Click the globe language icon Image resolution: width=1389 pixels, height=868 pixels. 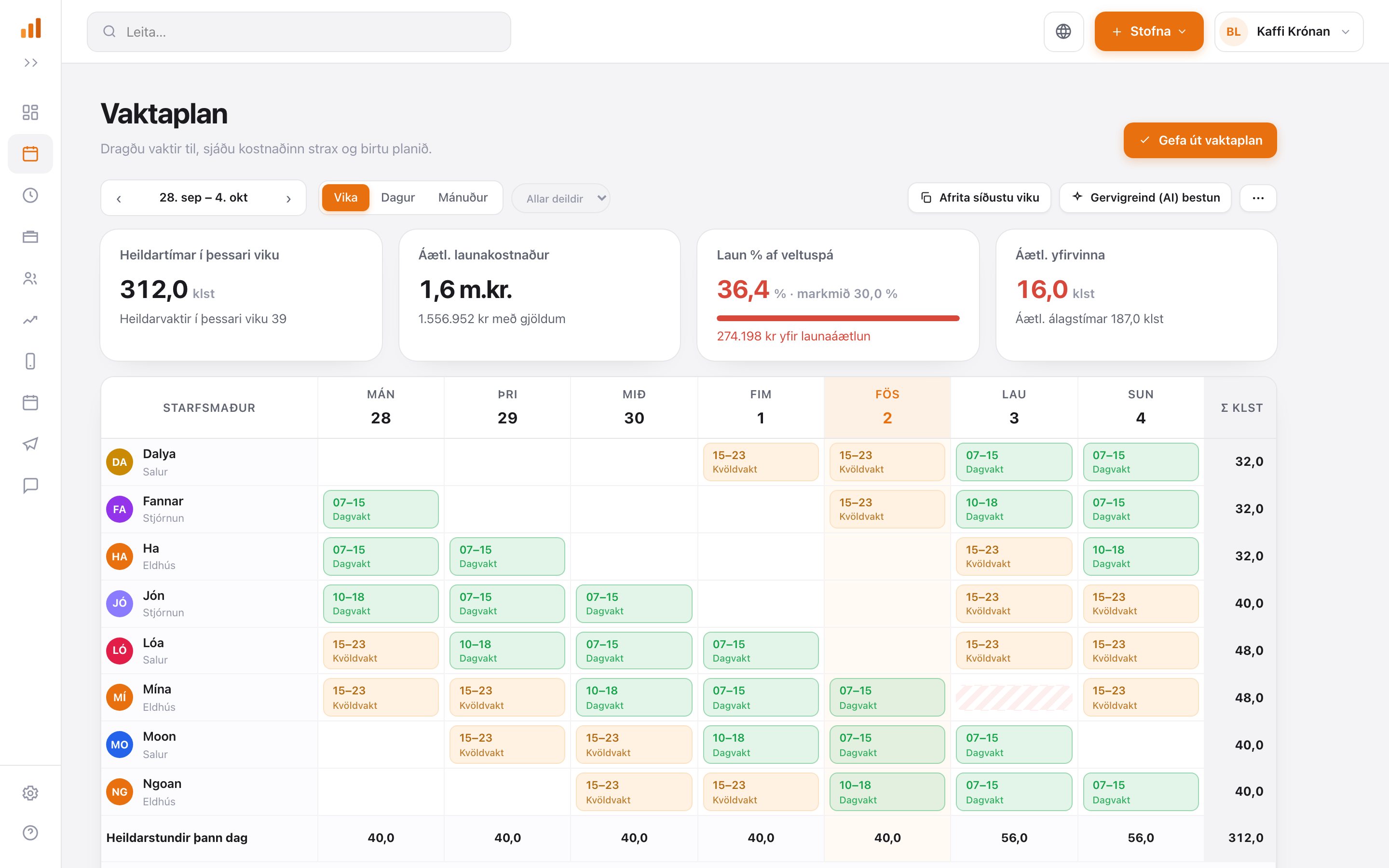point(1063,31)
